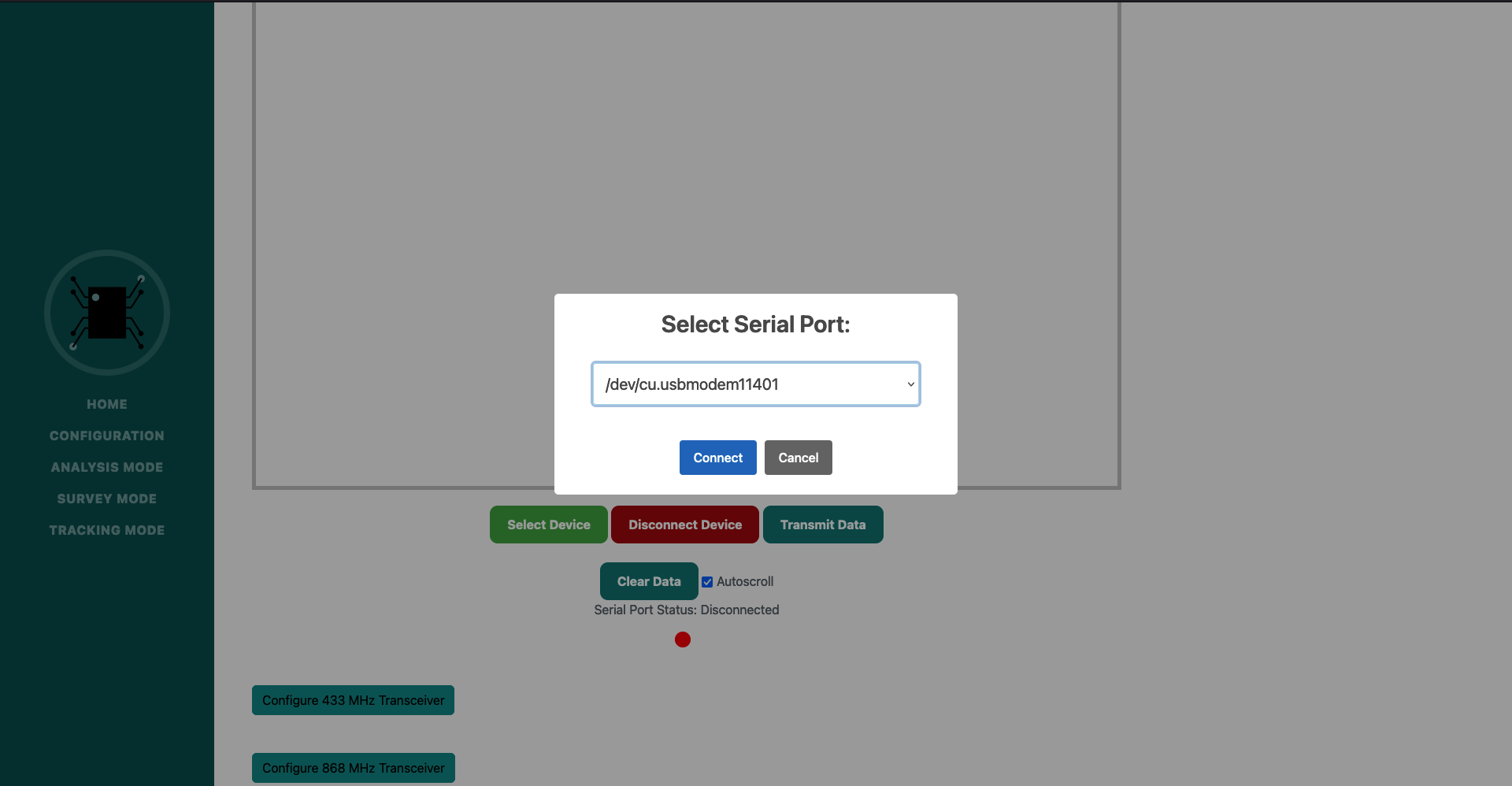Click the red connection status indicator dot
Screen dimensions: 1512x786
(683, 640)
